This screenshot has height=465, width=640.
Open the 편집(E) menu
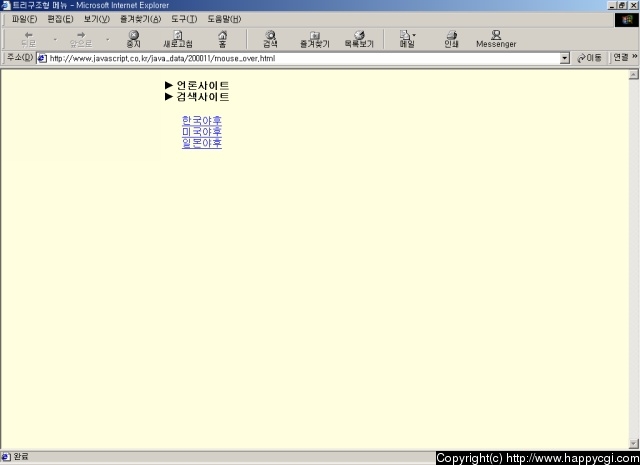pos(60,19)
